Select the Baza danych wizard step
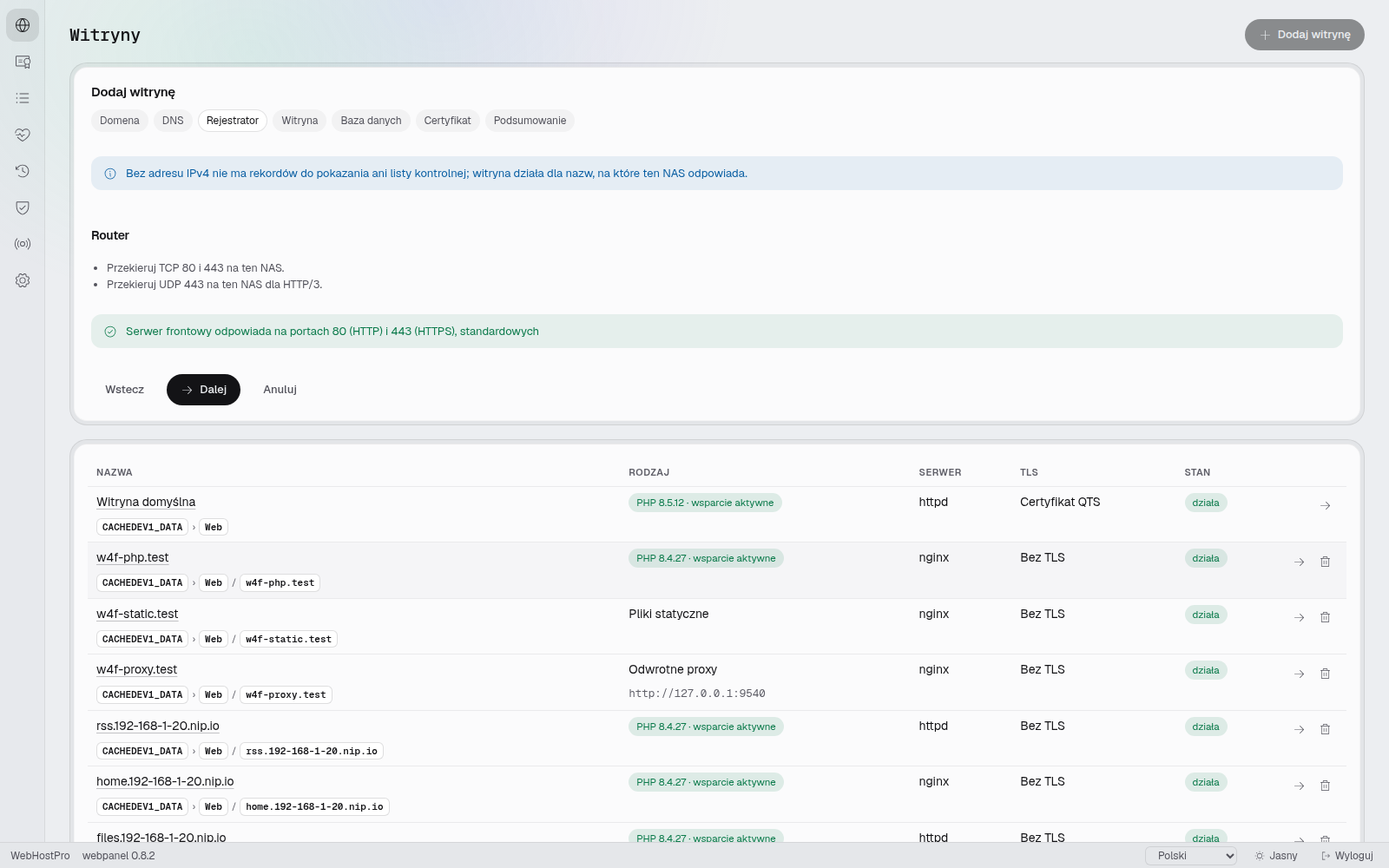Viewport: 1389px width, 868px height. click(371, 121)
